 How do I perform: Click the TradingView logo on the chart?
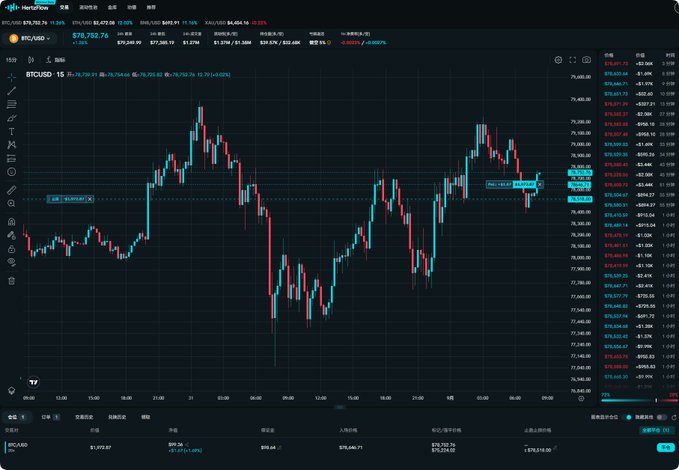point(33,382)
